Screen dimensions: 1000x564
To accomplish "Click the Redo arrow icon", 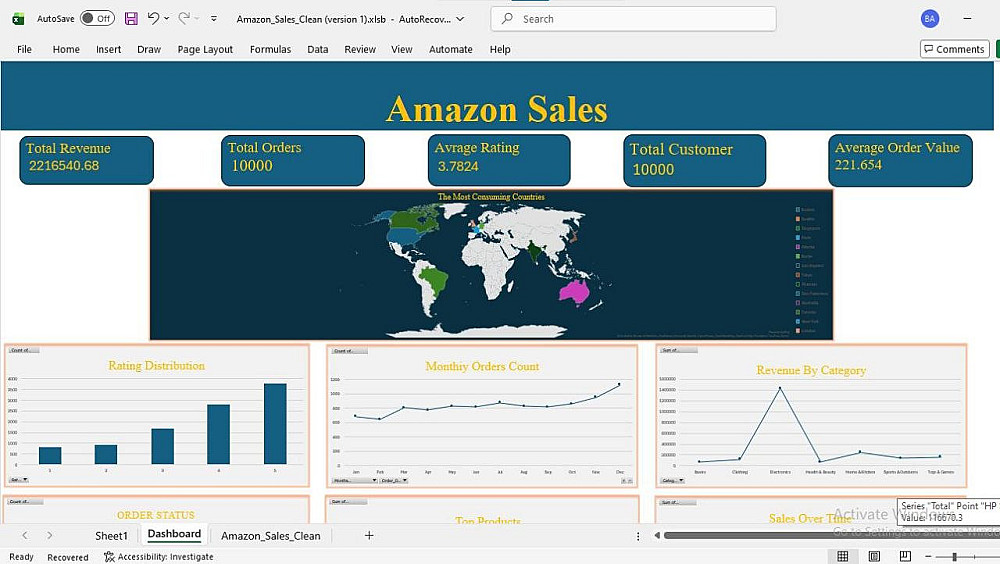I will tap(184, 19).
